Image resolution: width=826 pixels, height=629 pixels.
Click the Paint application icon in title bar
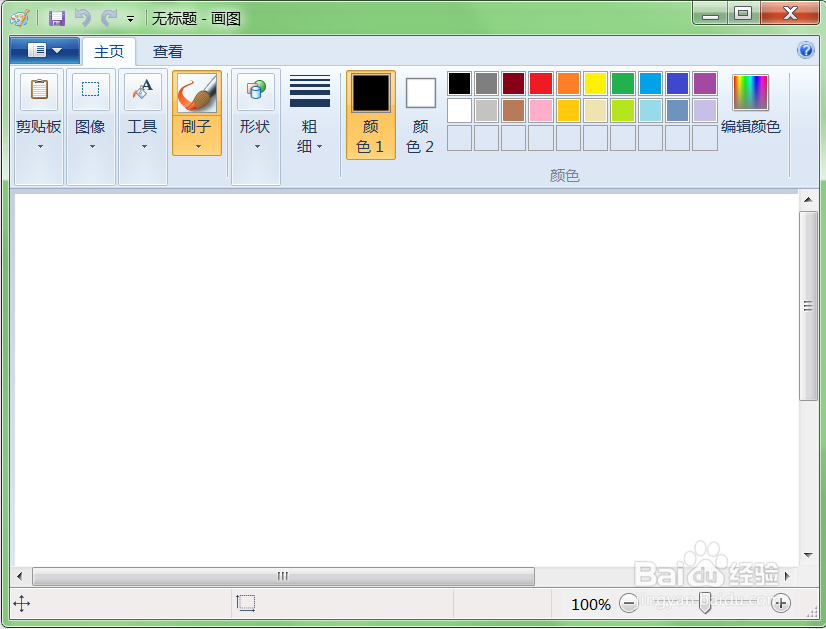(x=20, y=18)
